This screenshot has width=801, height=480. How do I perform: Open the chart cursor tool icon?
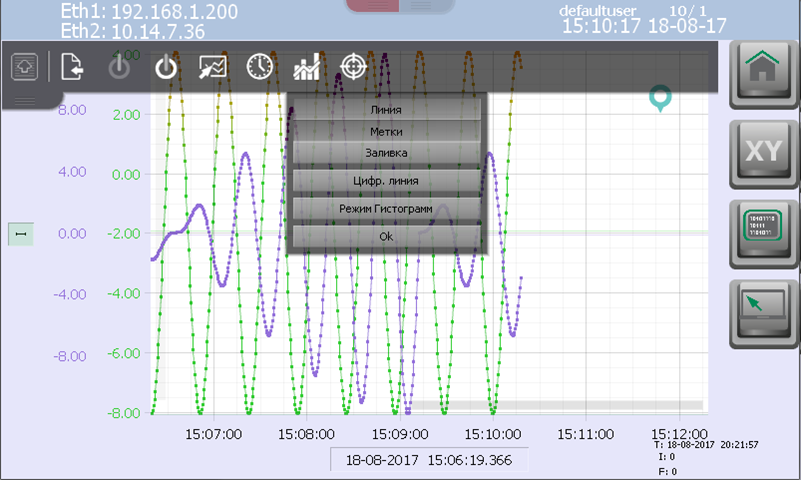coord(213,67)
